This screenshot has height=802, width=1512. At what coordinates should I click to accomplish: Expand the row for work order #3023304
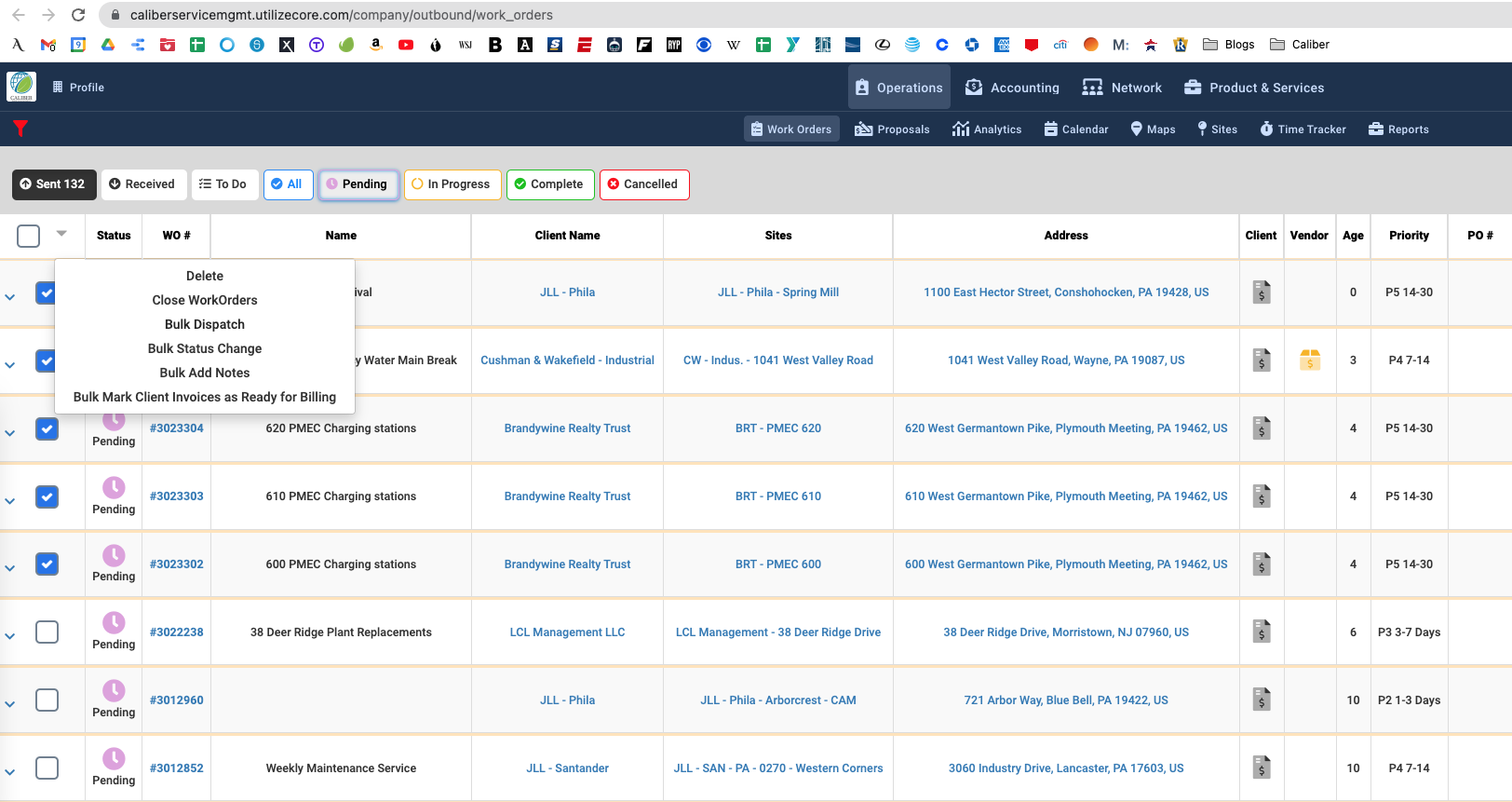(x=10, y=432)
